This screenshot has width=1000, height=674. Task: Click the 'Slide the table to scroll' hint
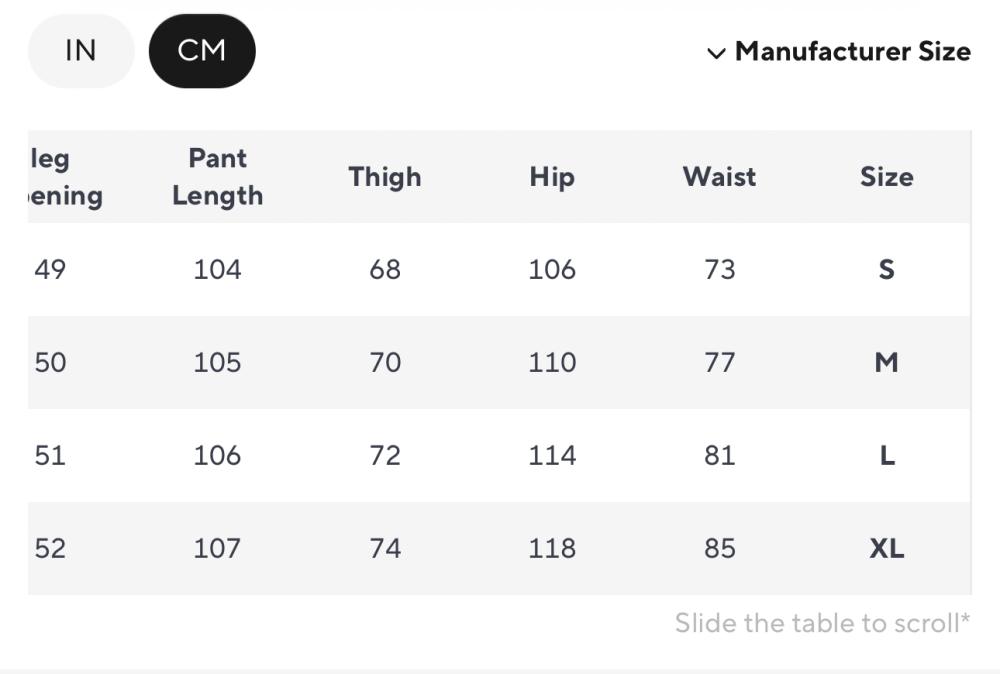(822, 624)
